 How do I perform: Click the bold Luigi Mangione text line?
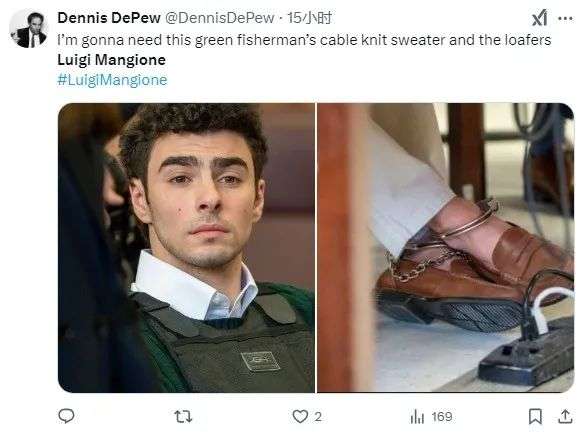[111, 60]
